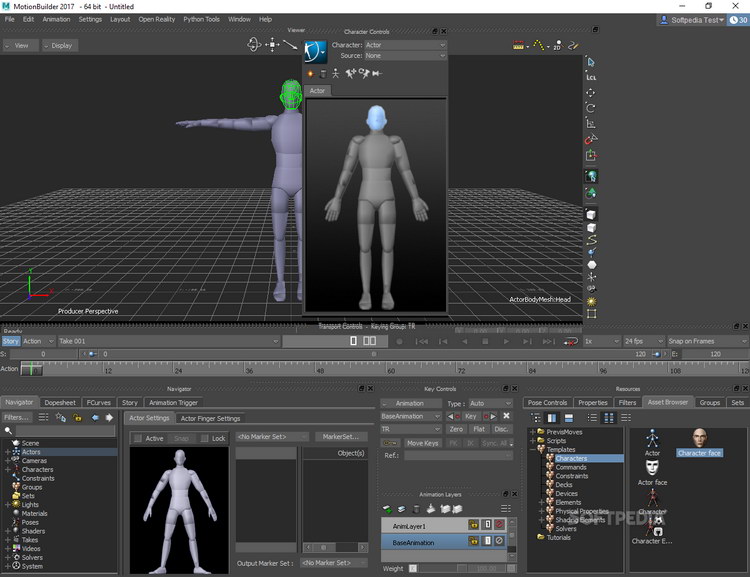
Task: Toggle mute on AnimLayer1
Action: pyautogui.click(x=499, y=525)
